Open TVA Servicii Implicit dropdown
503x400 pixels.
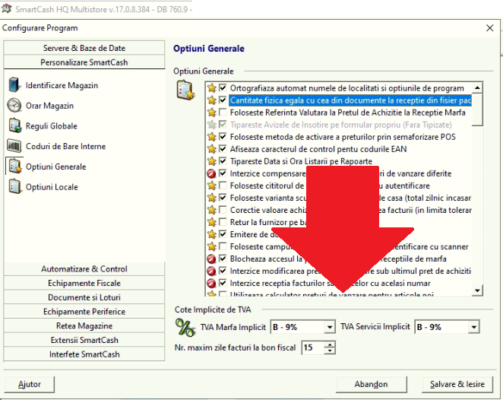pyautogui.click(x=473, y=327)
